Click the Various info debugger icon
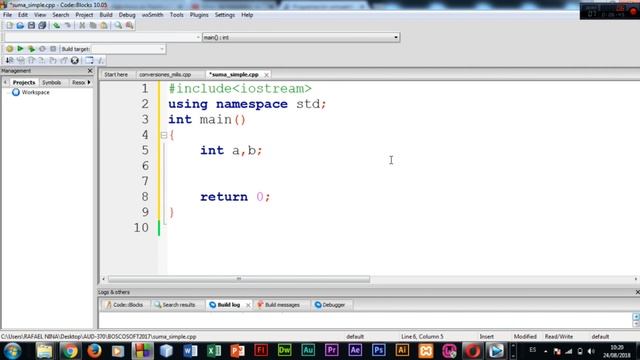Viewport: 640px width, 360px height. click(x=100, y=60)
